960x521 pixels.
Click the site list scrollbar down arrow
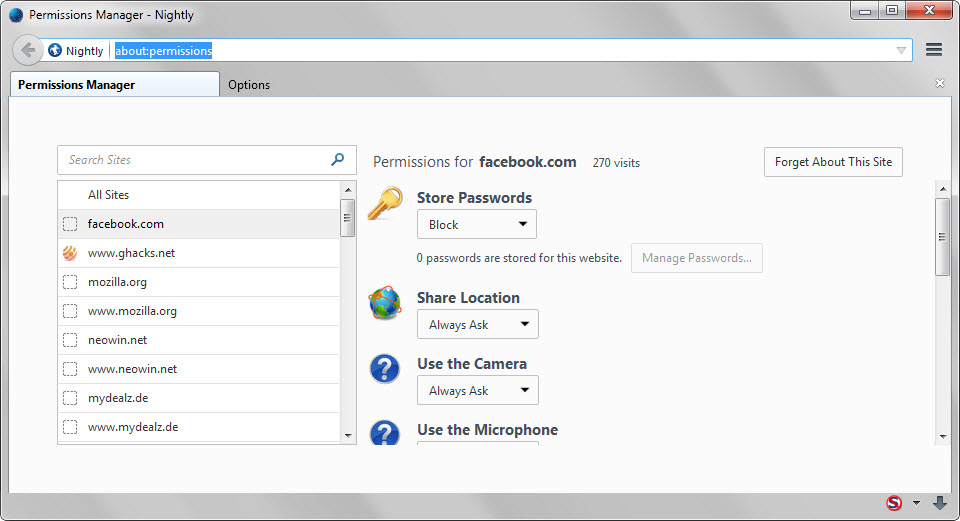pyautogui.click(x=348, y=436)
